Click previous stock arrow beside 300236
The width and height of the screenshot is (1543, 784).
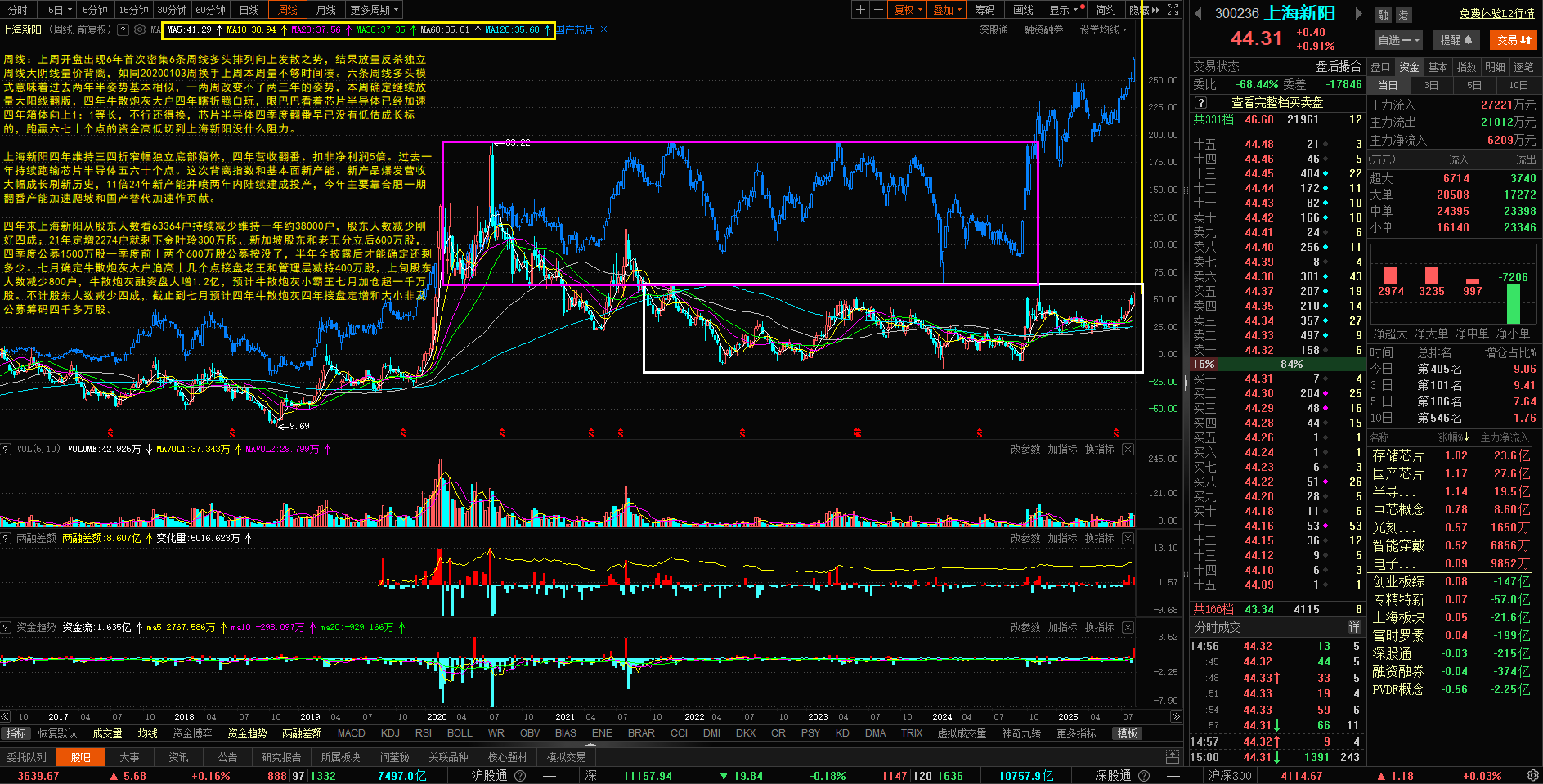(x=1199, y=13)
